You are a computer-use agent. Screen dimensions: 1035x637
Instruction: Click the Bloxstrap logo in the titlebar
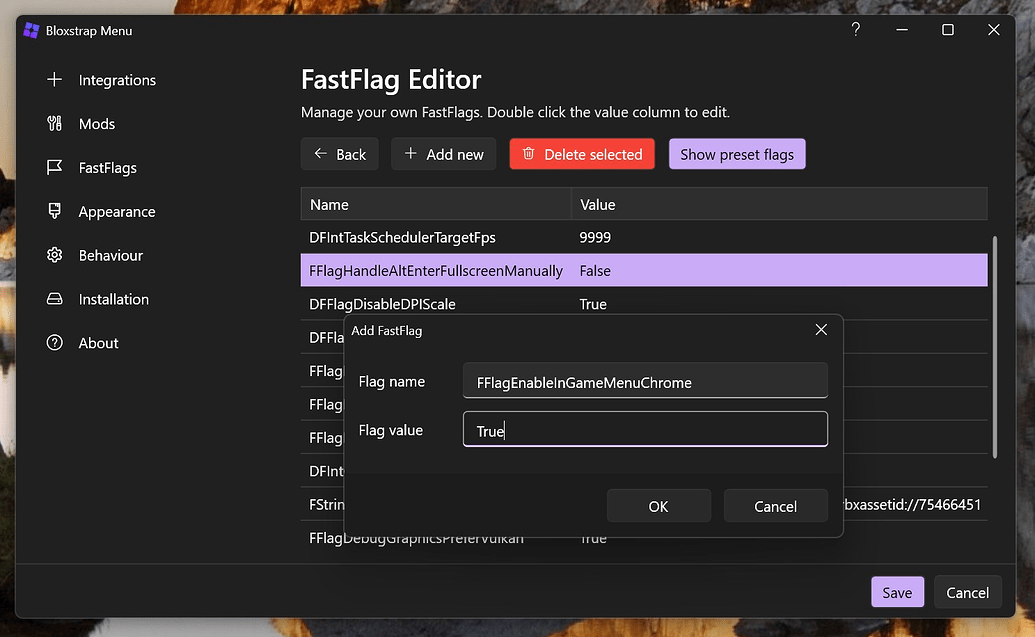point(30,30)
